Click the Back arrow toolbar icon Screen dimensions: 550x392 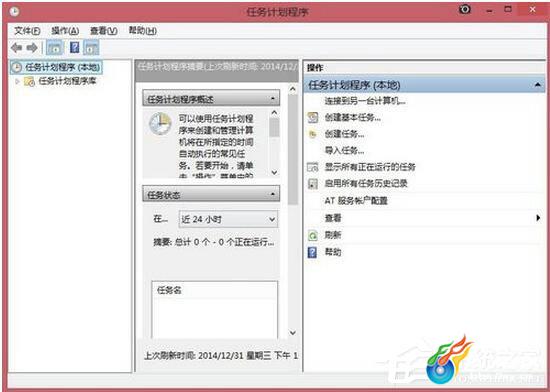point(16,47)
